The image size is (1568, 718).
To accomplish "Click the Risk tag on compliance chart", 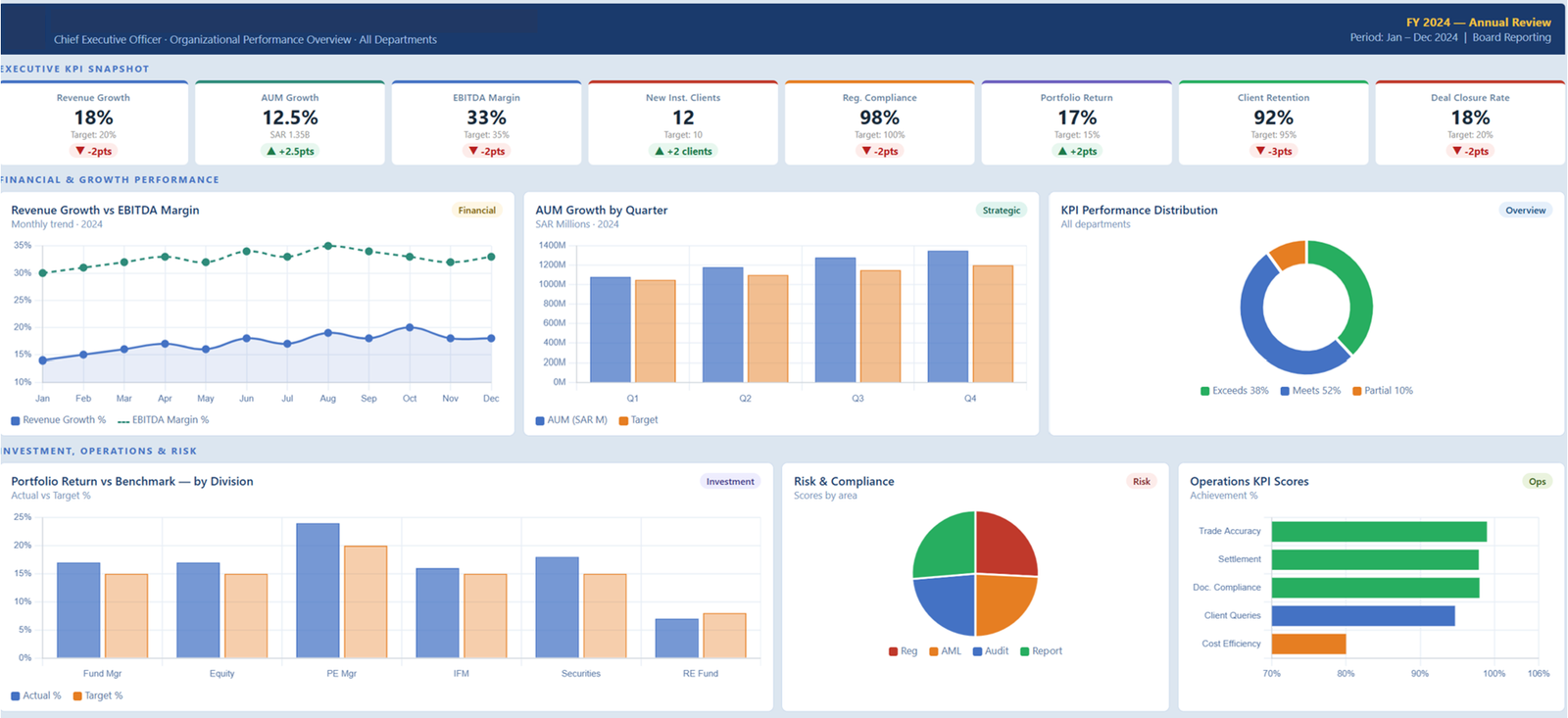I will click(x=1142, y=481).
